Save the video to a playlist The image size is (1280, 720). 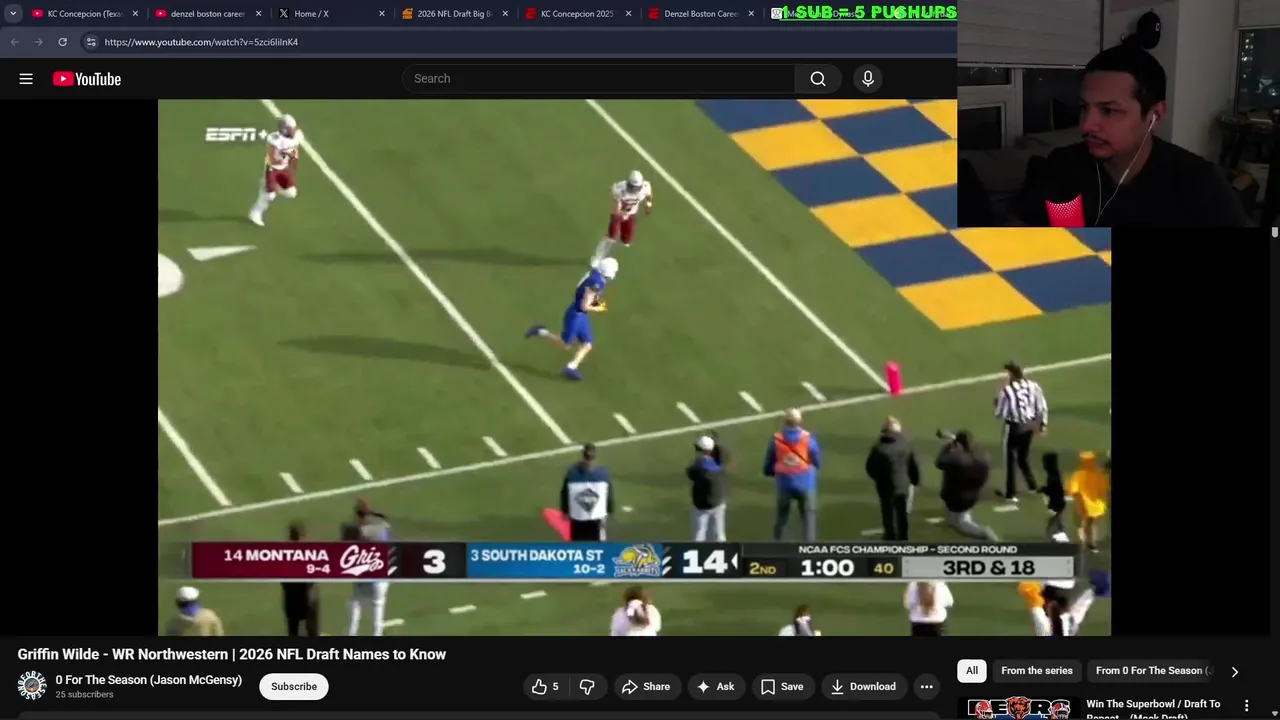[782, 686]
